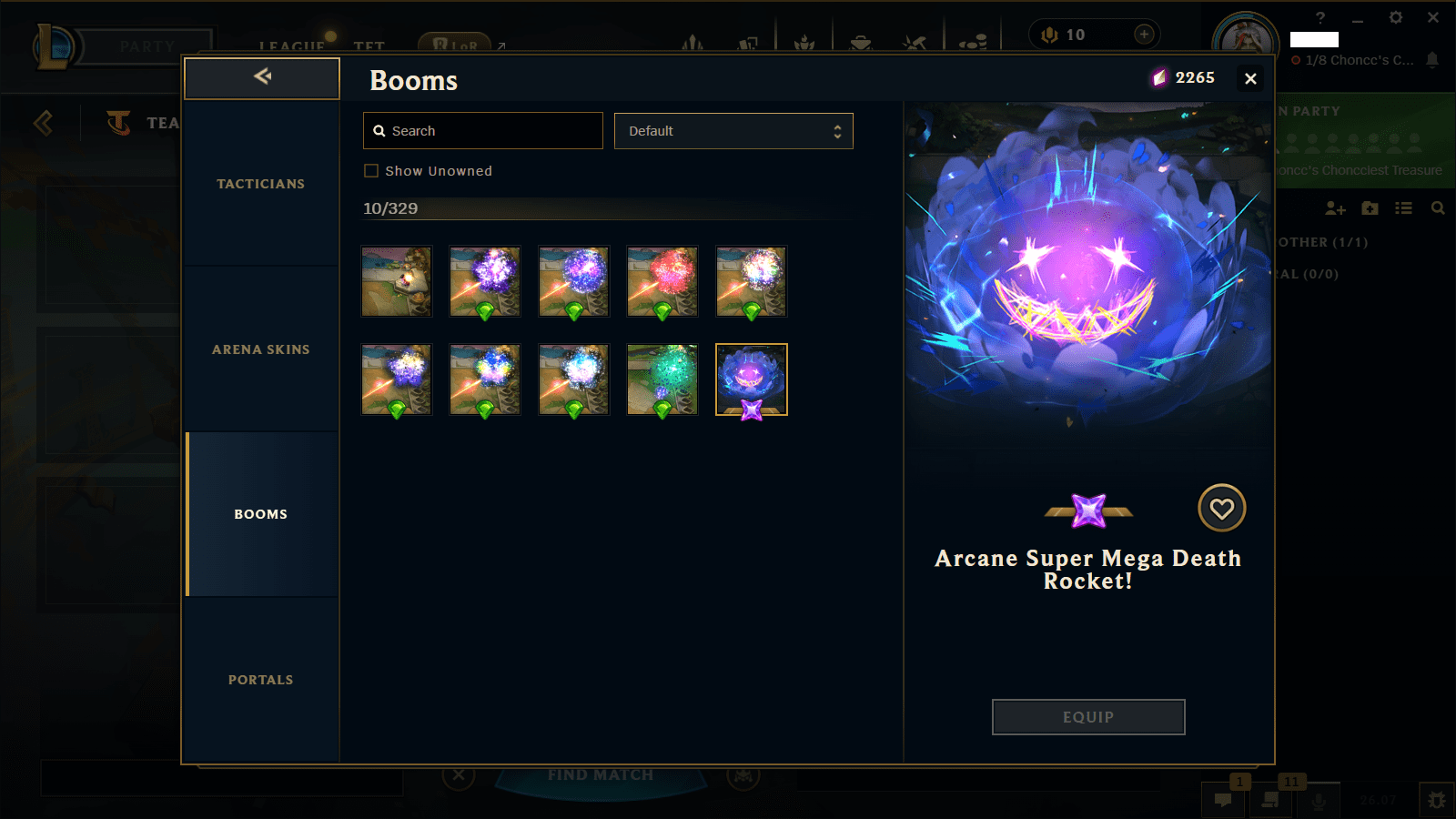The height and width of the screenshot is (819, 1456).
Task: Select the red boom thumbnail
Action: (662, 282)
